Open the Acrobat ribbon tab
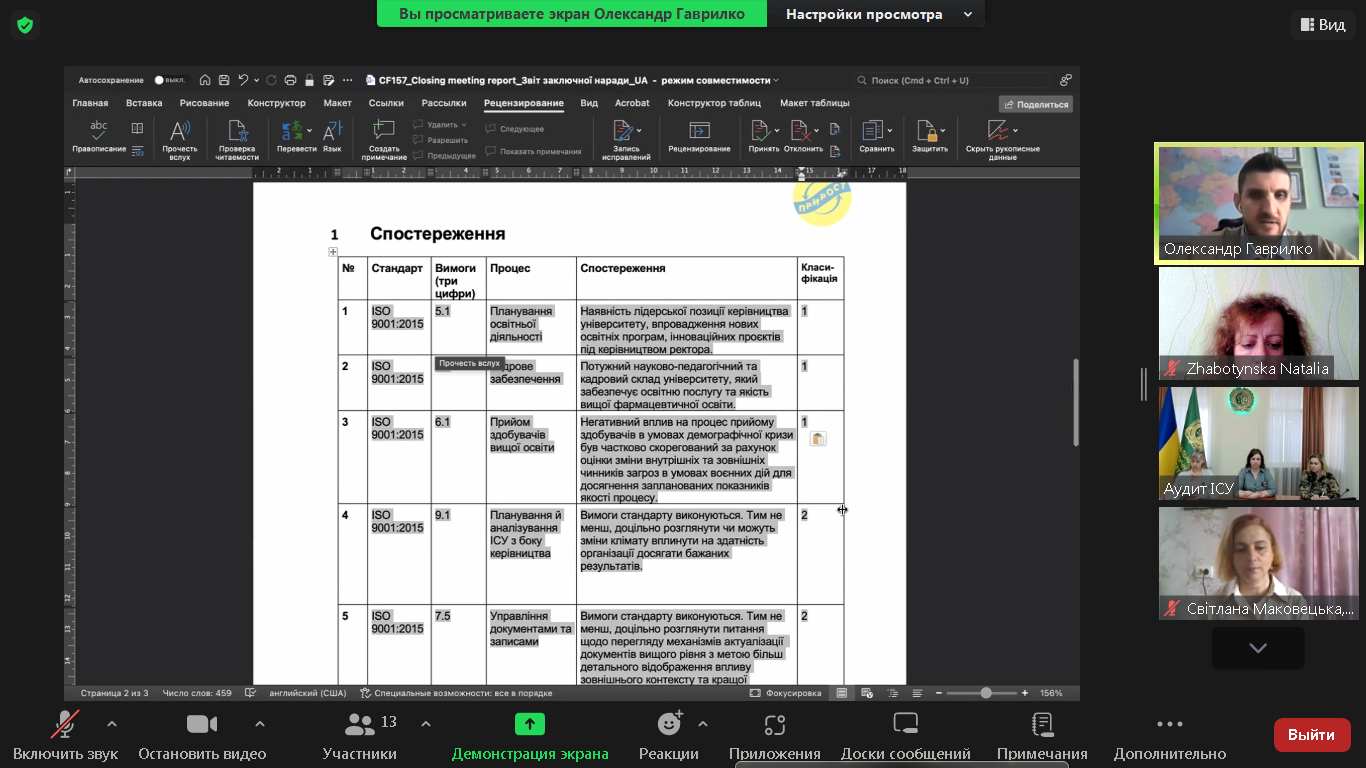The image size is (1366, 768). point(632,103)
